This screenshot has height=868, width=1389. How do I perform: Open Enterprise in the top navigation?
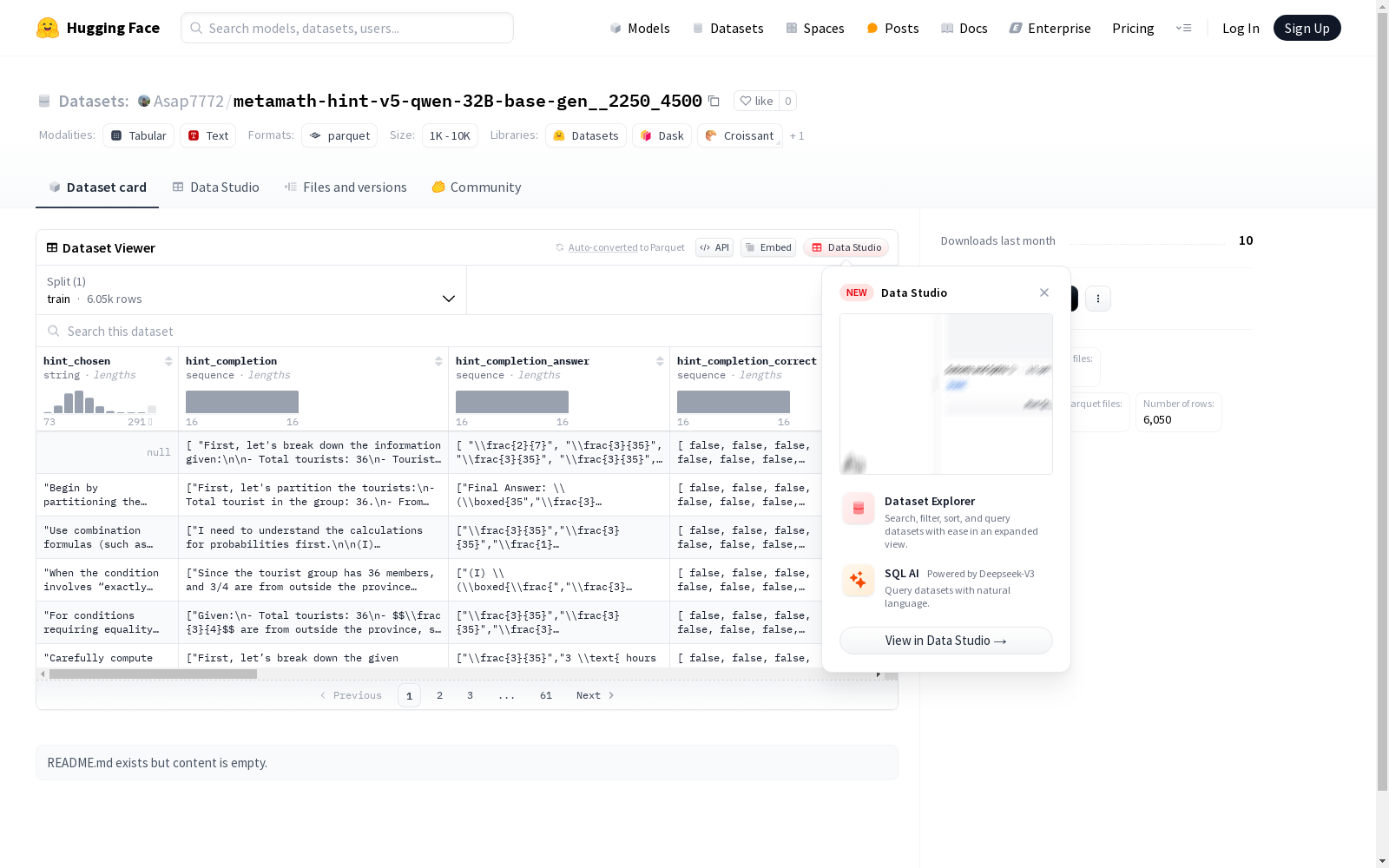(x=1050, y=28)
